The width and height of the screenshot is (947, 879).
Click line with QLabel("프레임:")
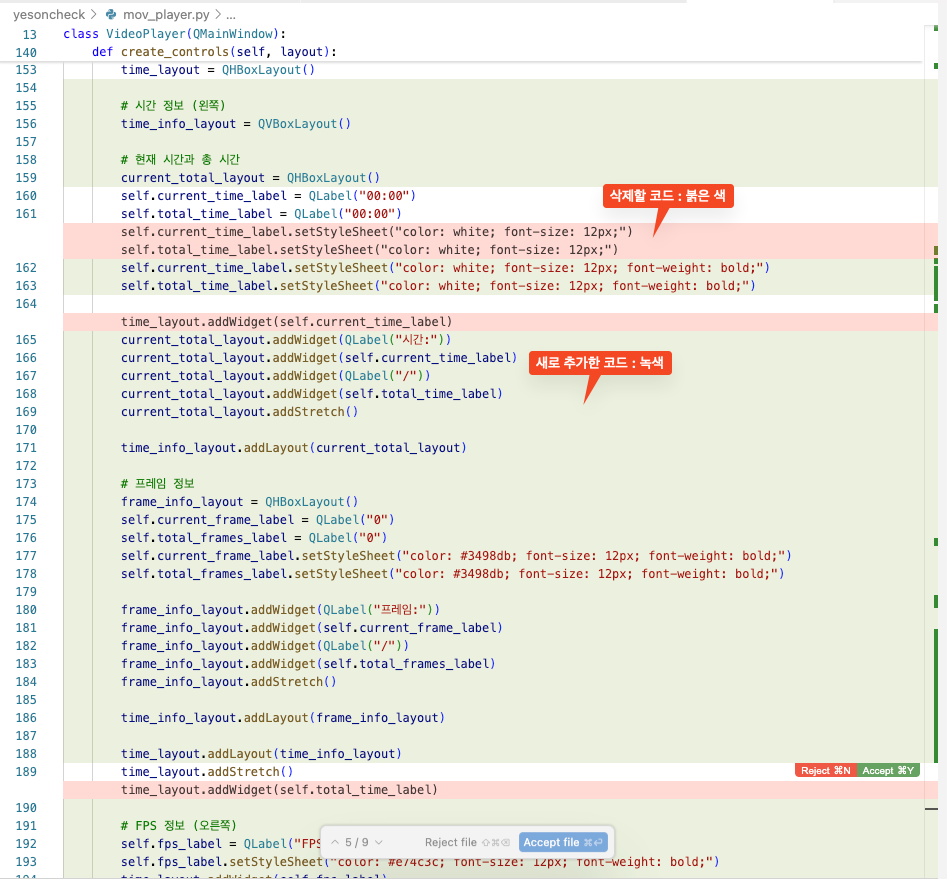point(280,610)
